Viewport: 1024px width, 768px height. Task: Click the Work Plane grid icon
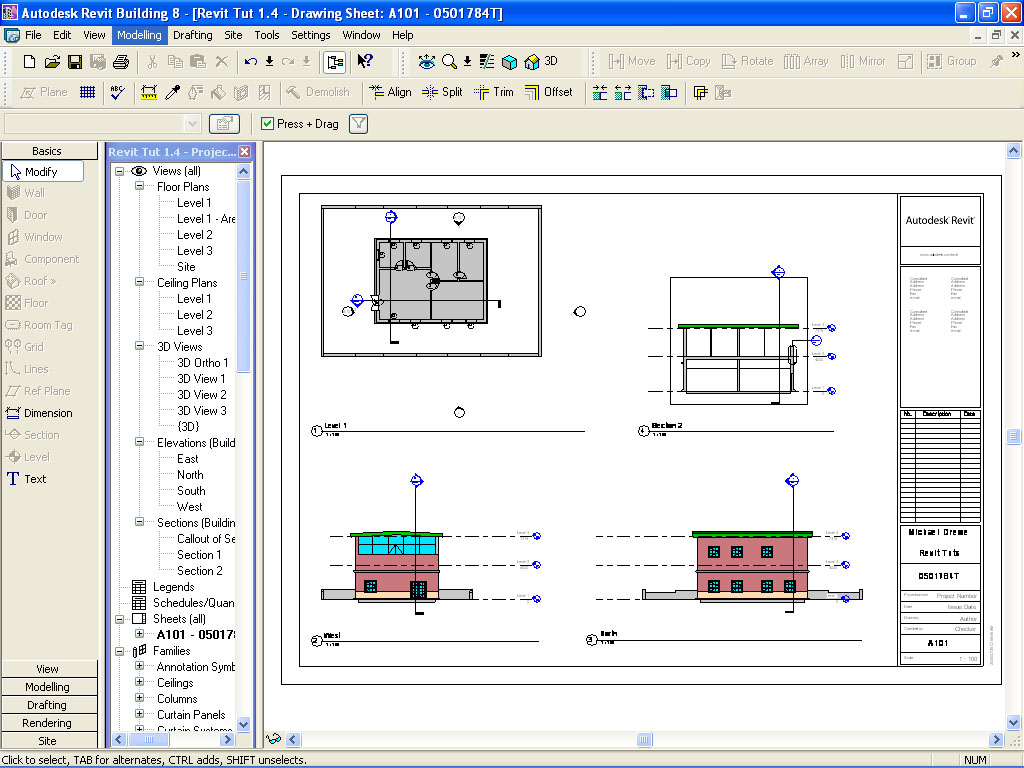(87, 92)
